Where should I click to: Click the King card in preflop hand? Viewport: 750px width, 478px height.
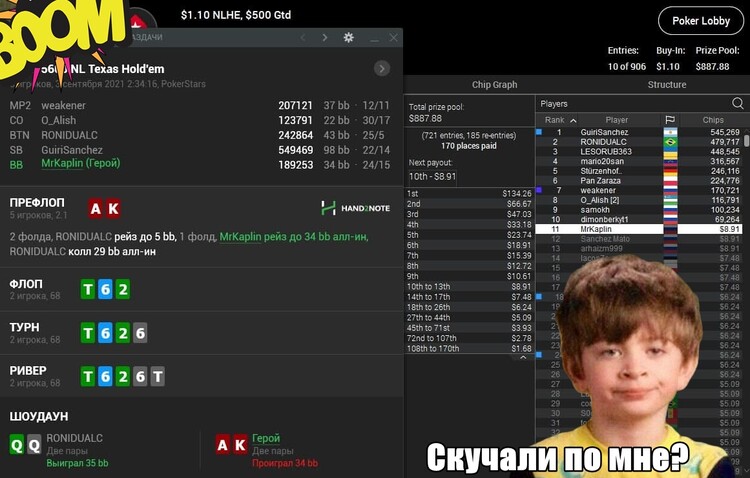click(x=113, y=209)
